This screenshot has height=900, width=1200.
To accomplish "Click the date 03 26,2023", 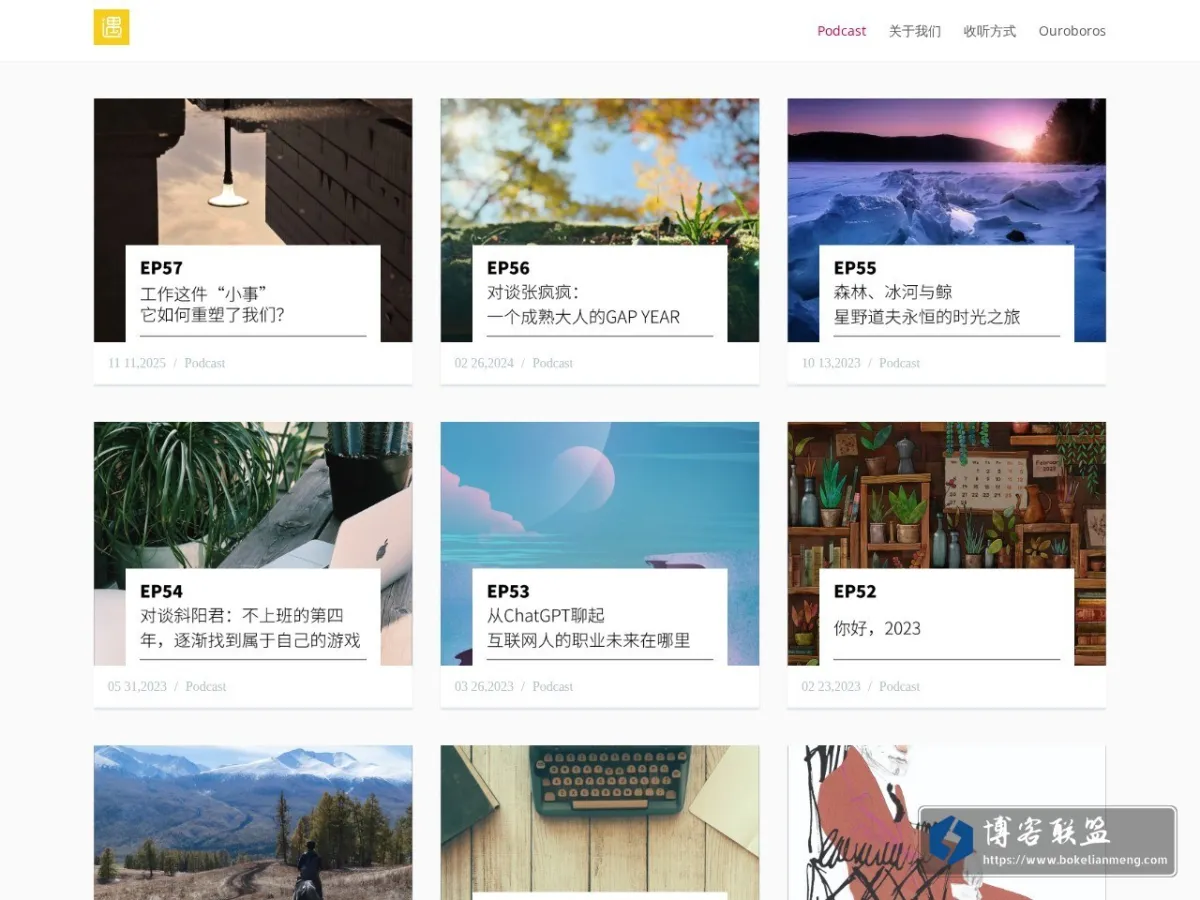I will point(484,686).
